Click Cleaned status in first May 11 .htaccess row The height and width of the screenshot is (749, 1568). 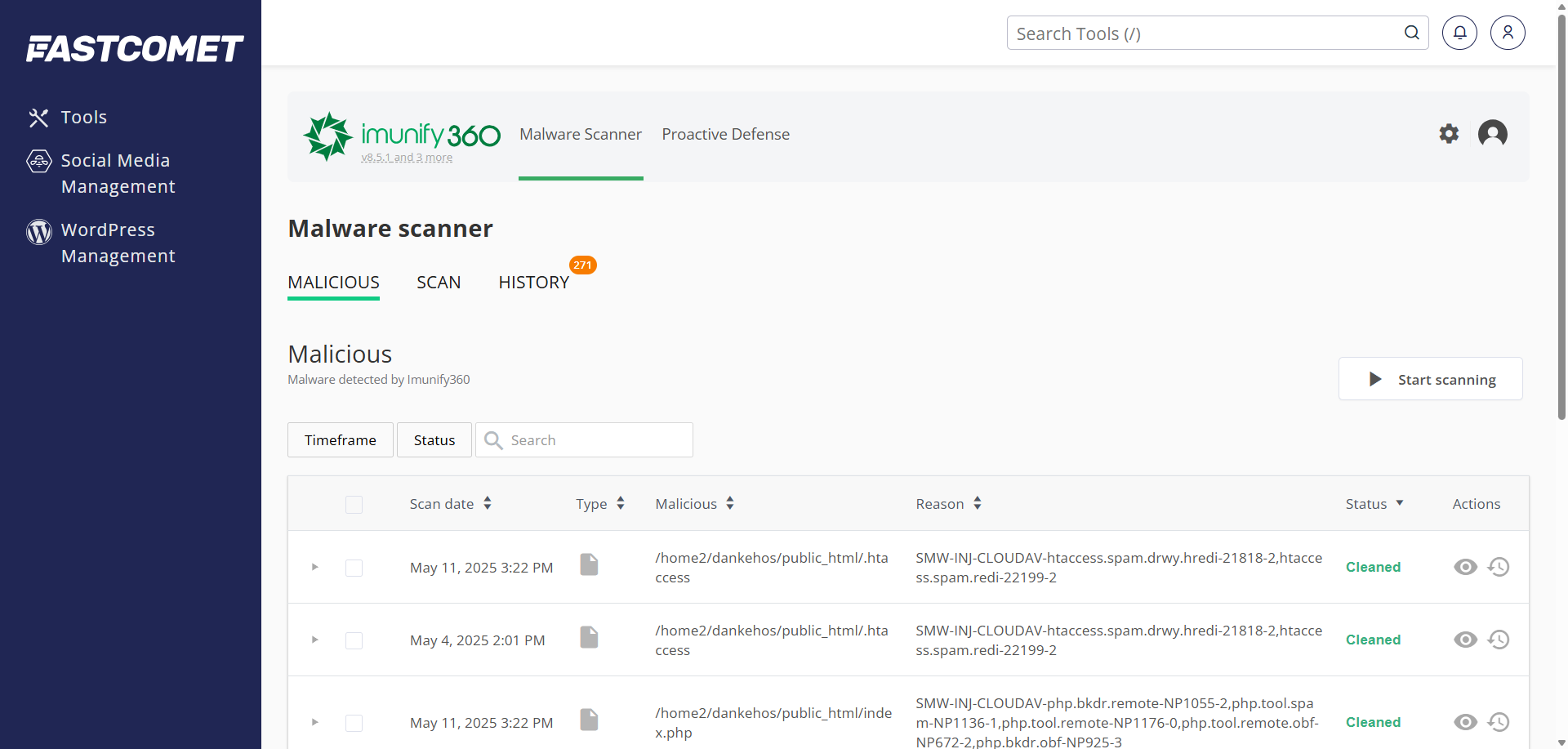(1373, 567)
